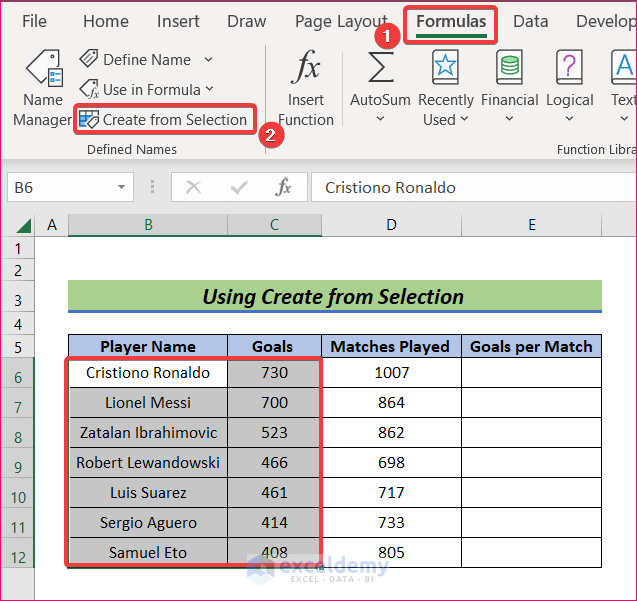
Task: Select Matches Played cell 717
Action: (x=391, y=493)
